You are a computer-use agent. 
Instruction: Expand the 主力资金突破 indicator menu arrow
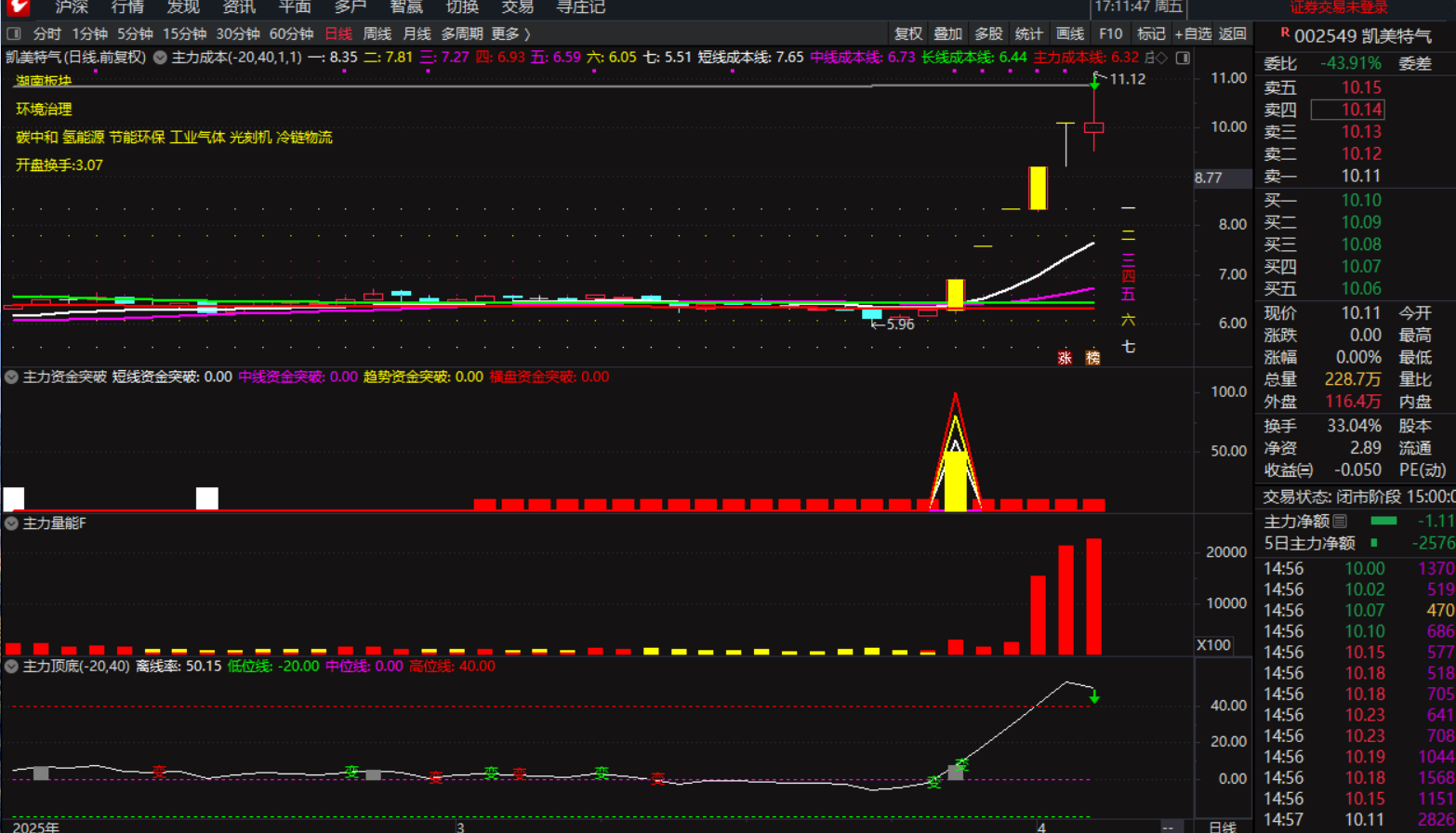coord(11,377)
